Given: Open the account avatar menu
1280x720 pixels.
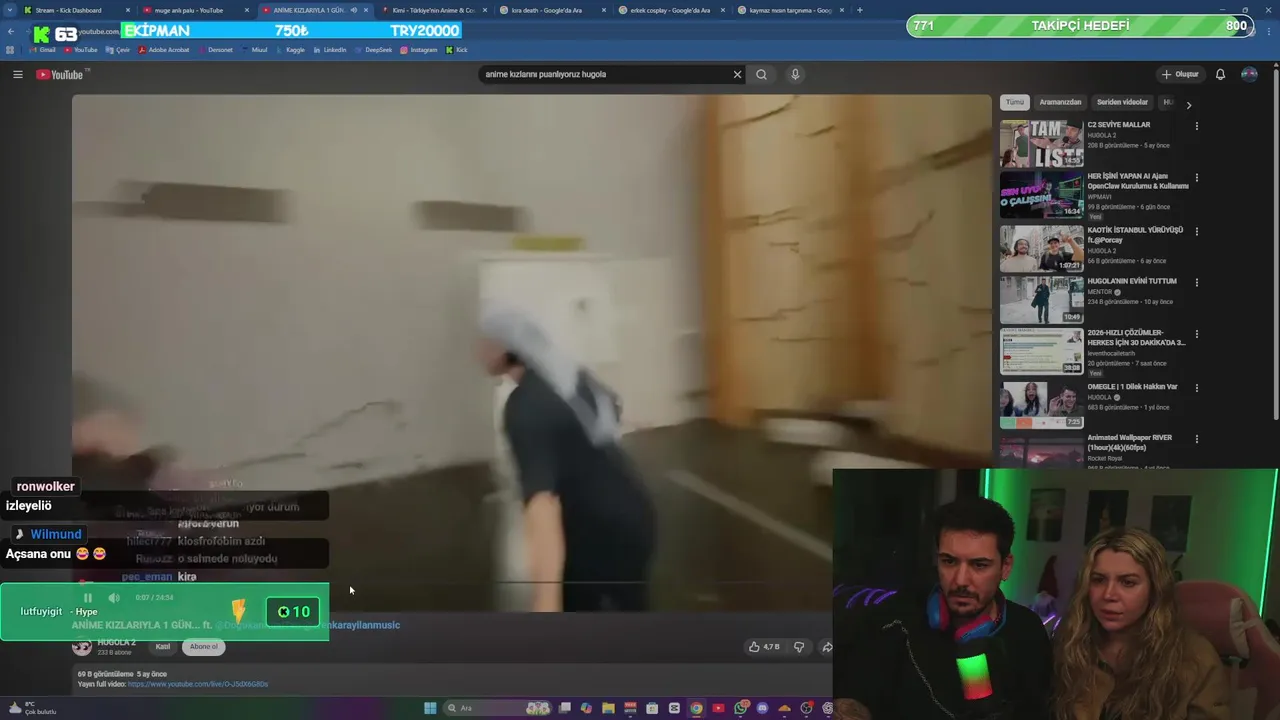Looking at the screenshot, I should (x=1249, y=74).
